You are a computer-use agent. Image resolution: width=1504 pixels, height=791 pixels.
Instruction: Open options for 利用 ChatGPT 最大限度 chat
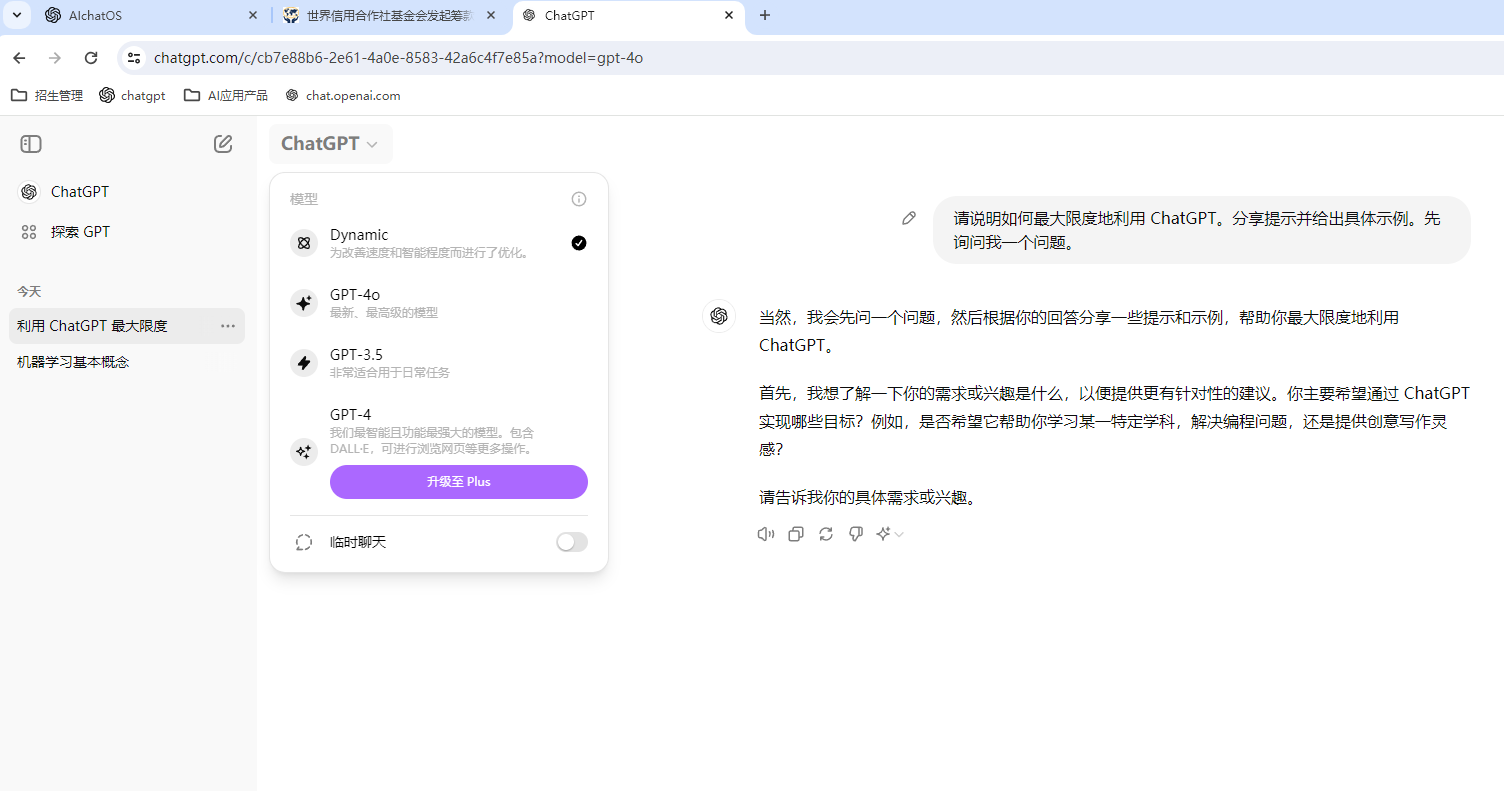228,326
